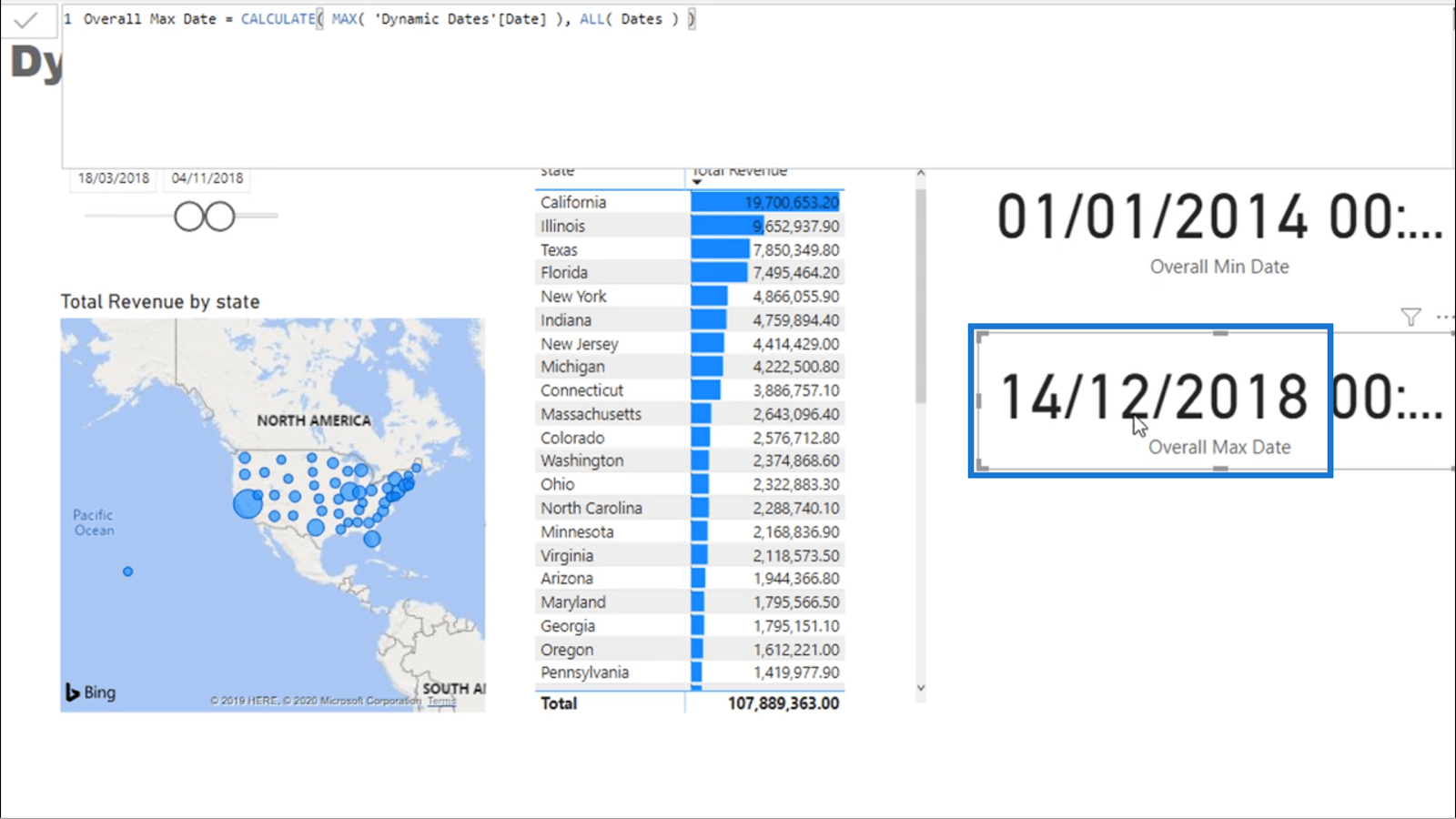Image resolution: width=1456 pixels, height=819 pixels.
Task: Click the Overall Max Date label
Action: [1219, 447]
